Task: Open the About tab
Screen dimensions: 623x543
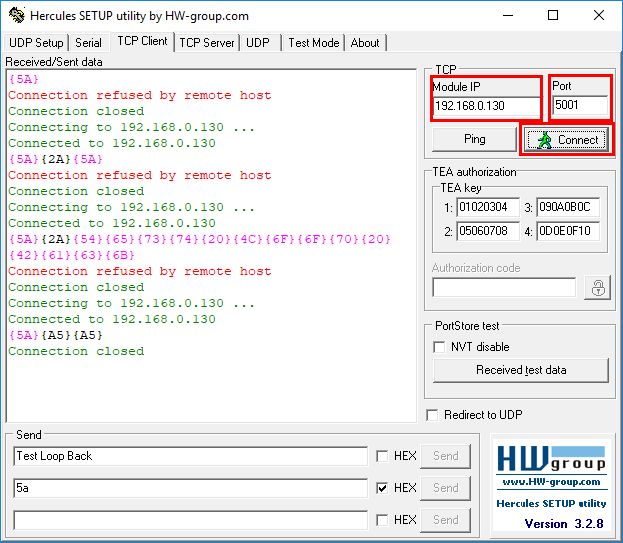Action: (365, 43)
